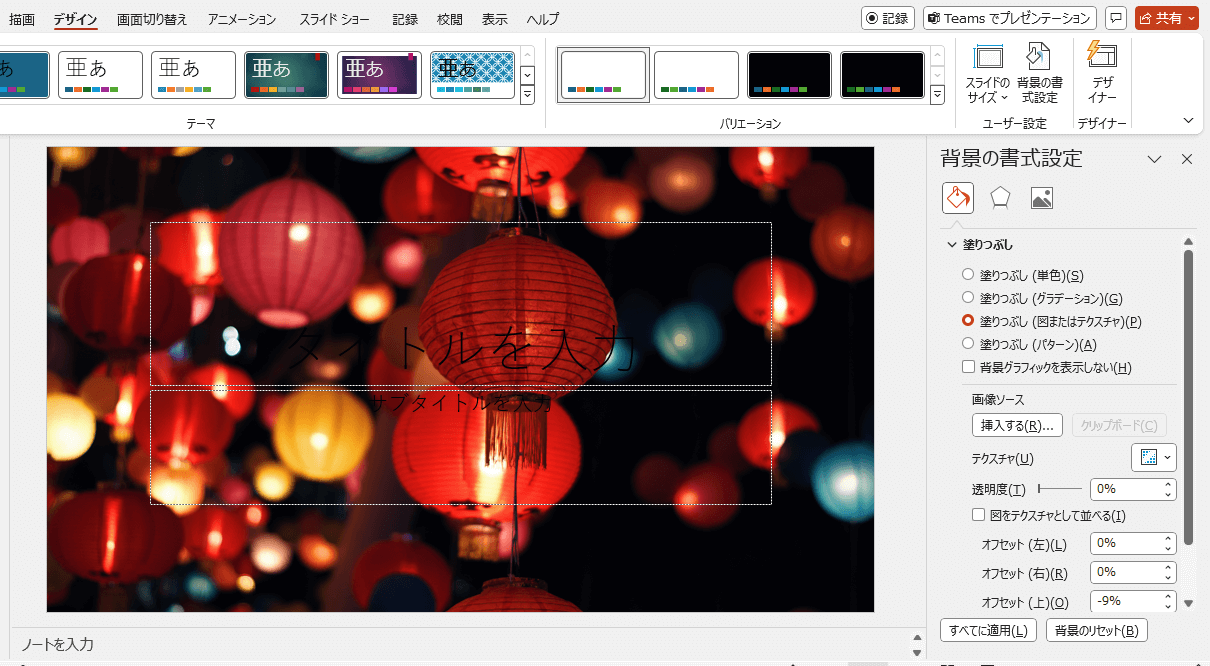Screen dimensions: 1210x666
Task: Click the ノートを入力 notes area
Action: (460, 644)
